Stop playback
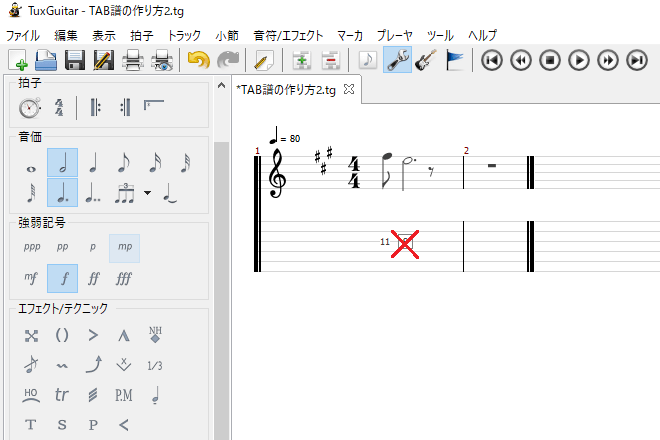The image size is (660, 440). click(x=550, y=60)
